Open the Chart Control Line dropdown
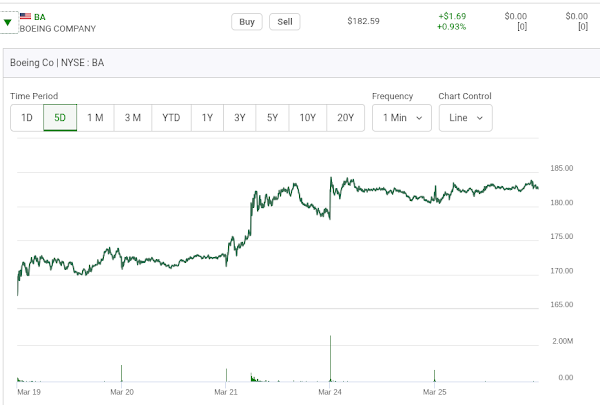Screen dimensions: 600x405 (x=466, y=118)
